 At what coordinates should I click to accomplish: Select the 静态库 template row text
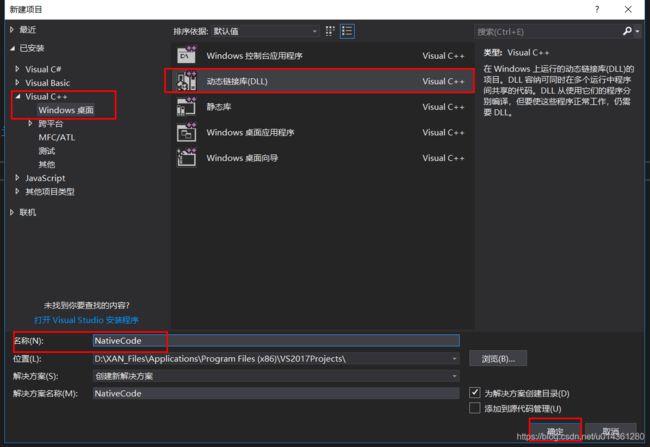click(219, 107)
